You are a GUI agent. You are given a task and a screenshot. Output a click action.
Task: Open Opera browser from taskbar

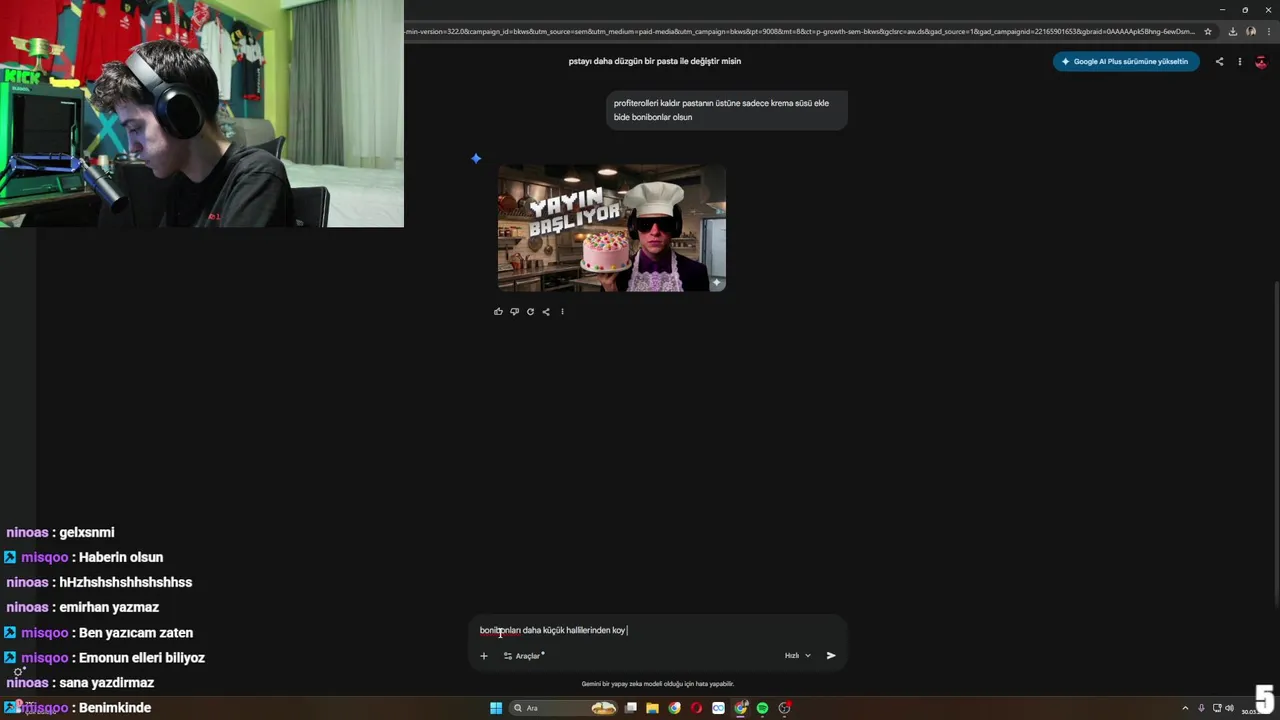click(696, 708)
